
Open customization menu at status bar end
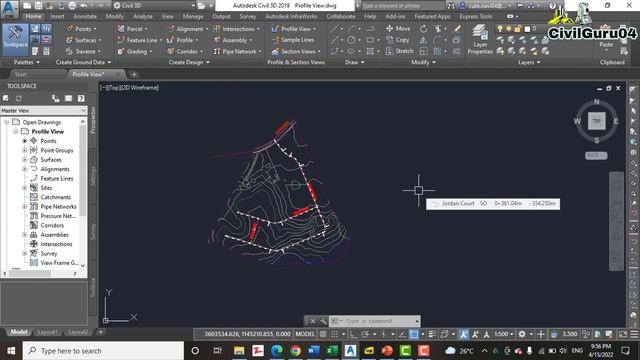click(x=634, y=334)
